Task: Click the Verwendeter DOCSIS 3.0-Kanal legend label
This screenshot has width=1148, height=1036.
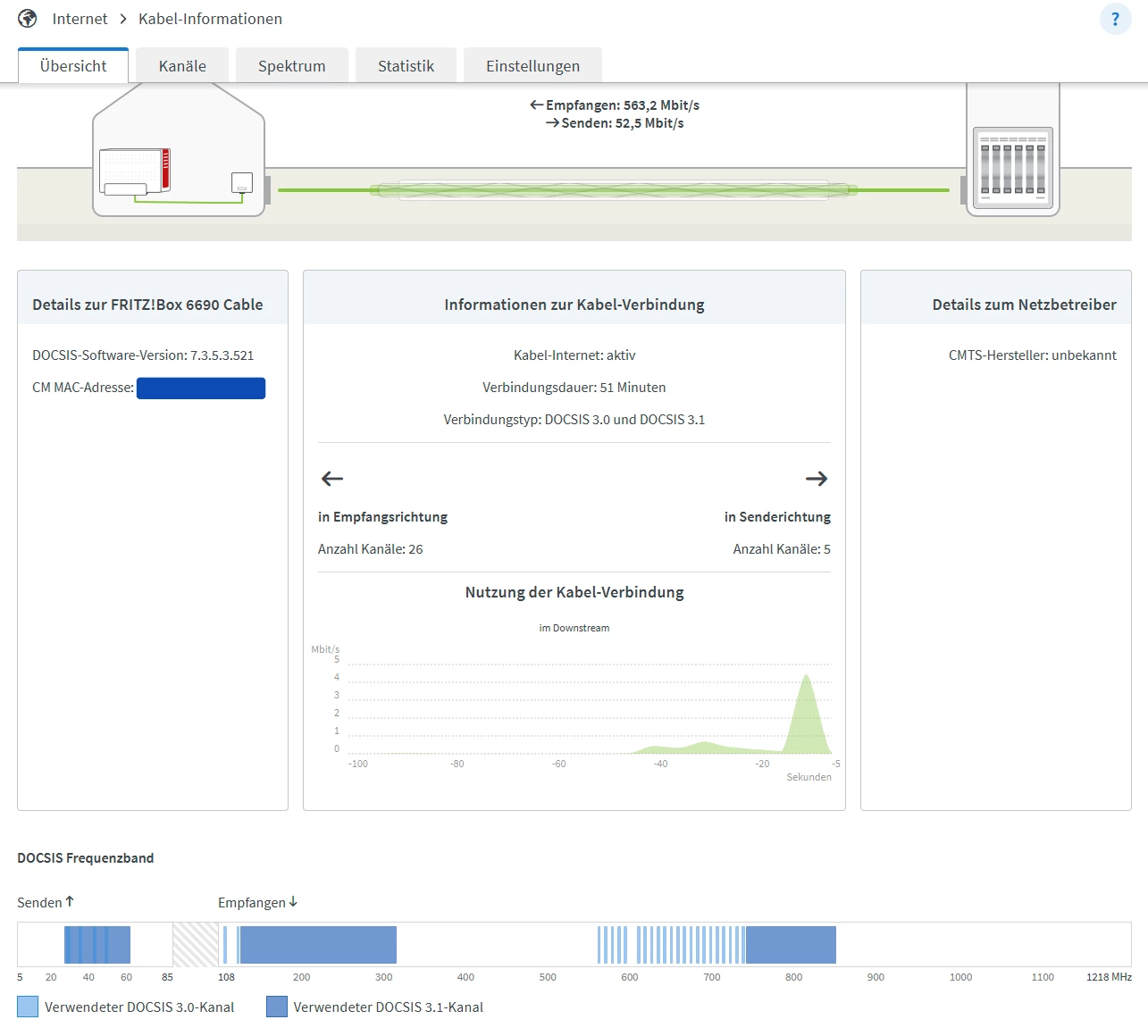Action: (x=139, y=1007)
